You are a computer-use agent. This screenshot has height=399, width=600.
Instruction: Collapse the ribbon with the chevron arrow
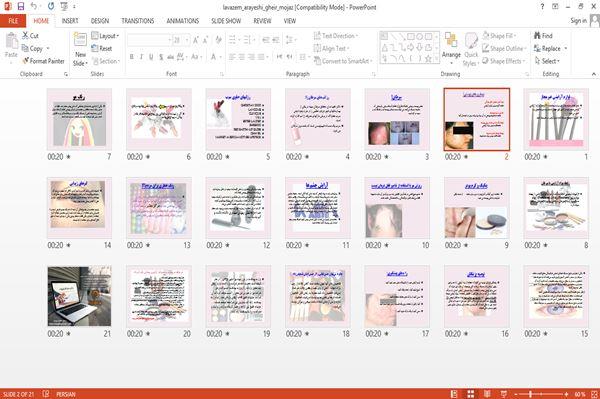click(x=593, y=74)
